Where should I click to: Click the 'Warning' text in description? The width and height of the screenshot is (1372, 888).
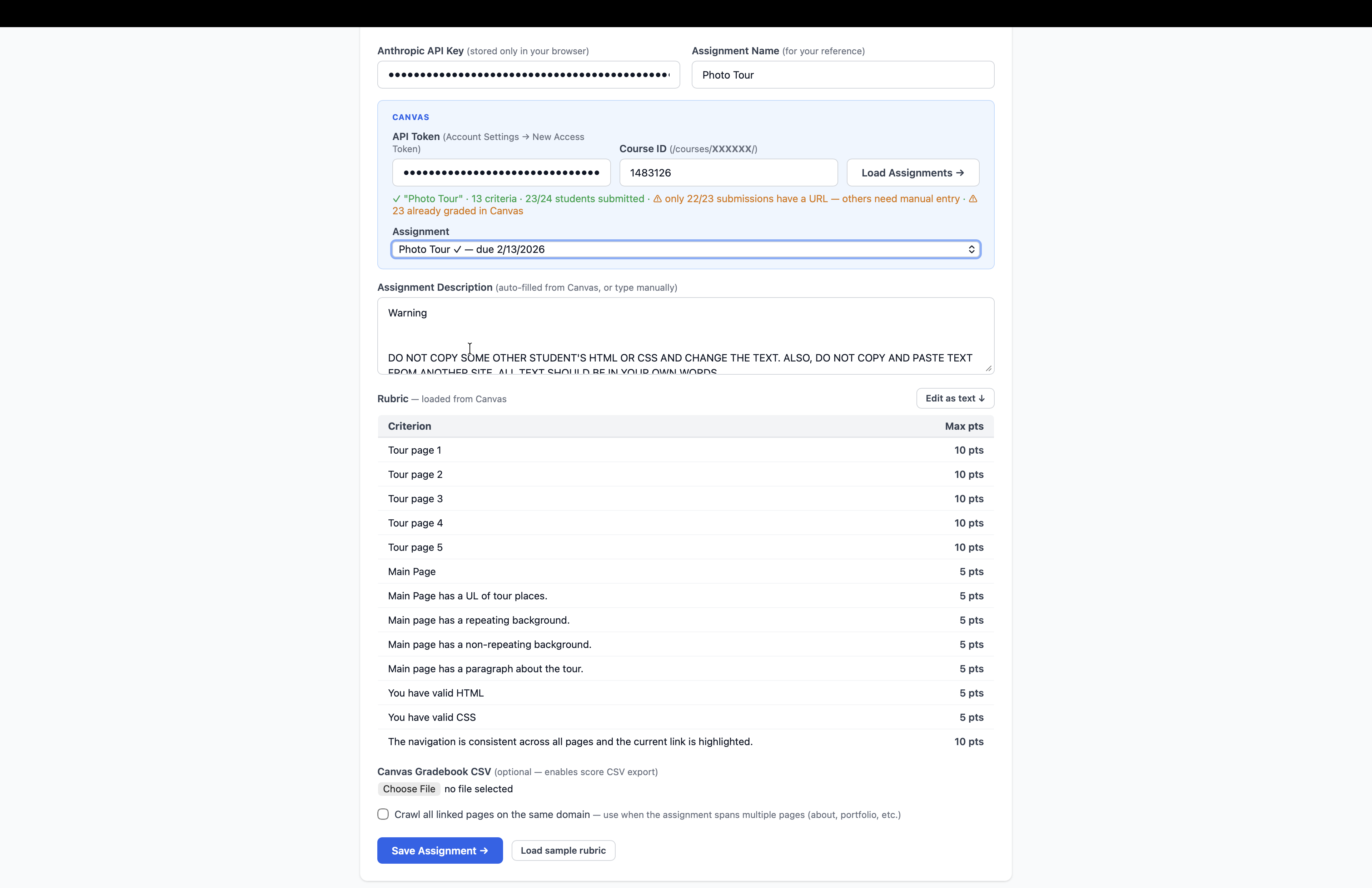407,313
